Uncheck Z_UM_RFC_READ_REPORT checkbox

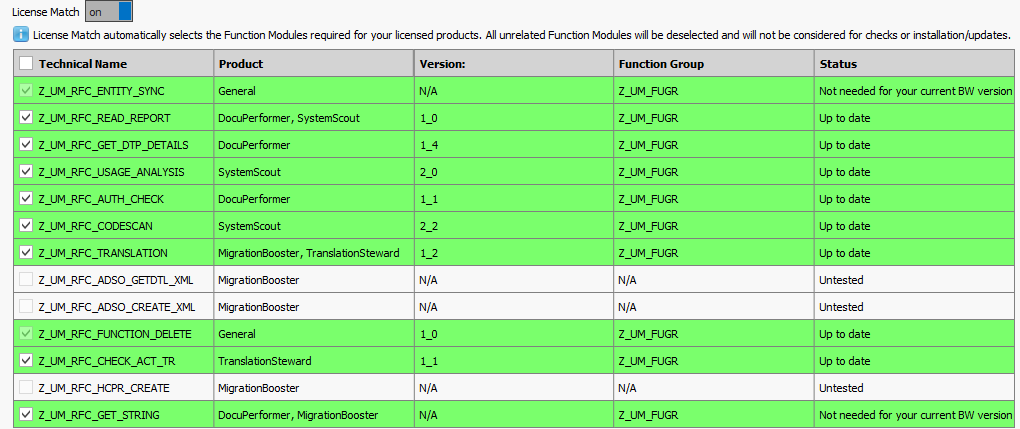(x=26, y=118)
